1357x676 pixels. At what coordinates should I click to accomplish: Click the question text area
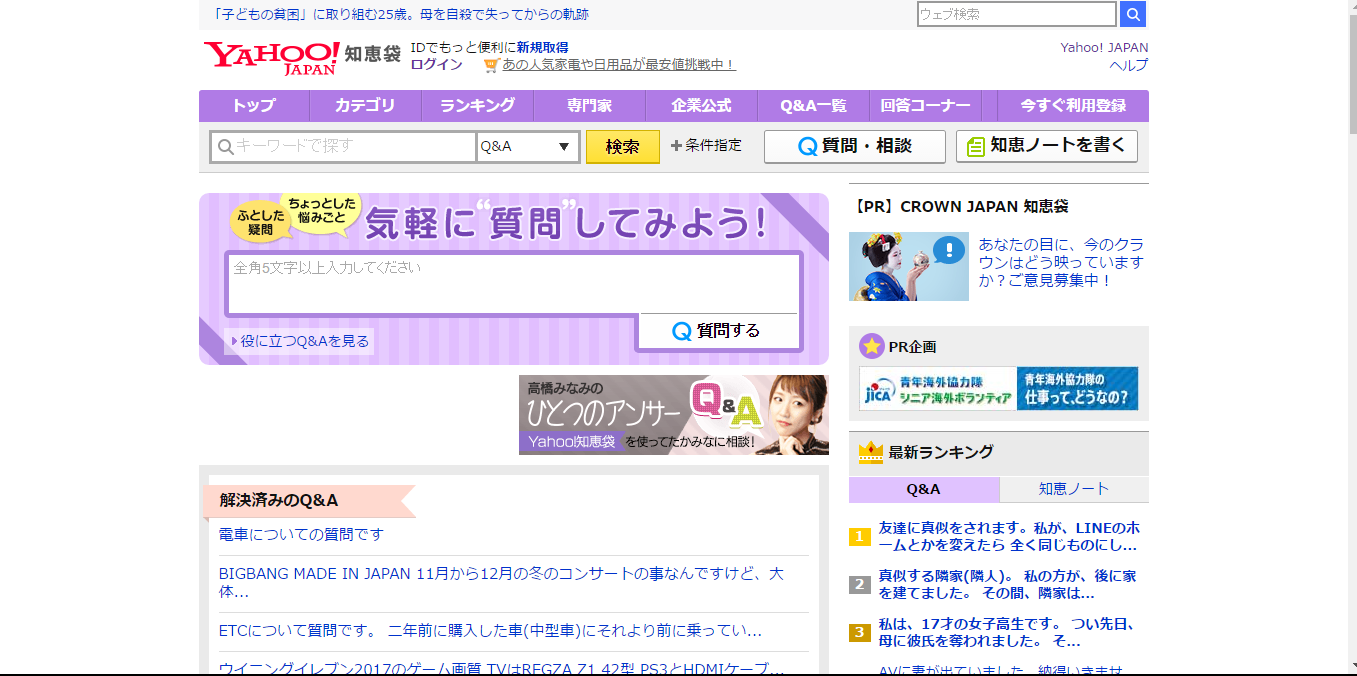514,284
